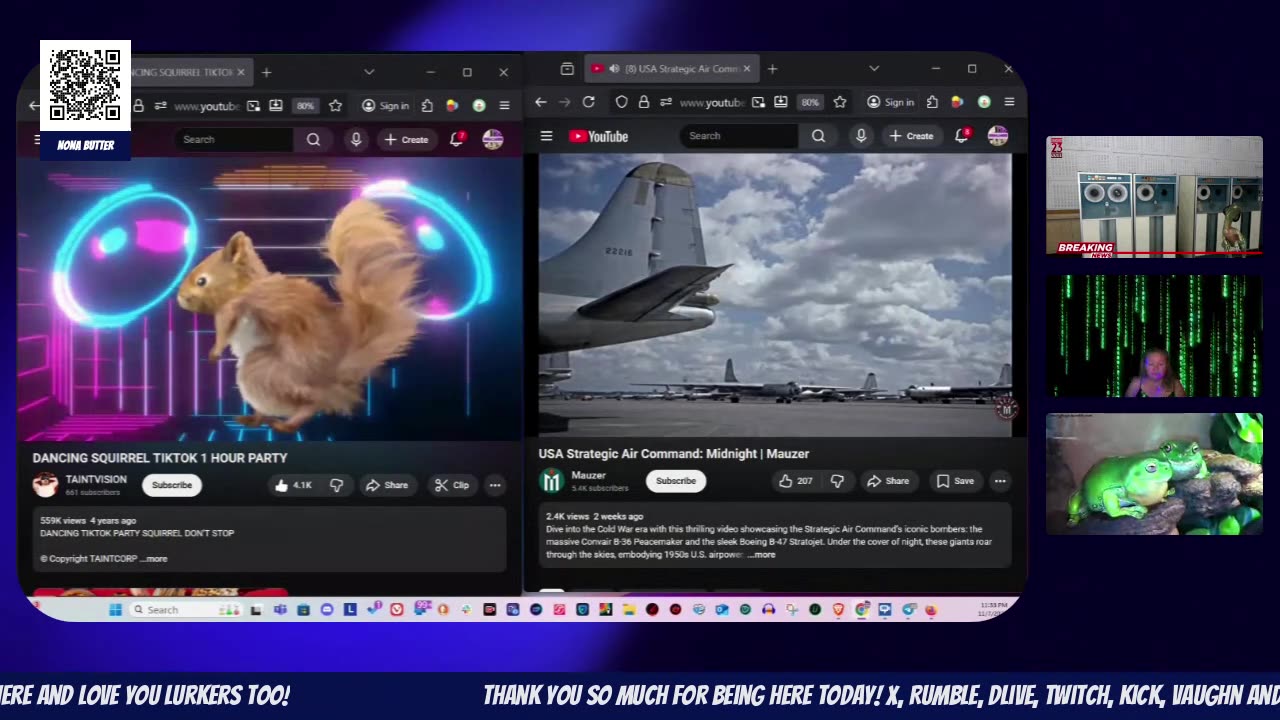Image resolution: width=1280 pixels, height=720 pixels.
Task: Click the search magnifier in the Air Command window
Action: click(x=818, y=136)
